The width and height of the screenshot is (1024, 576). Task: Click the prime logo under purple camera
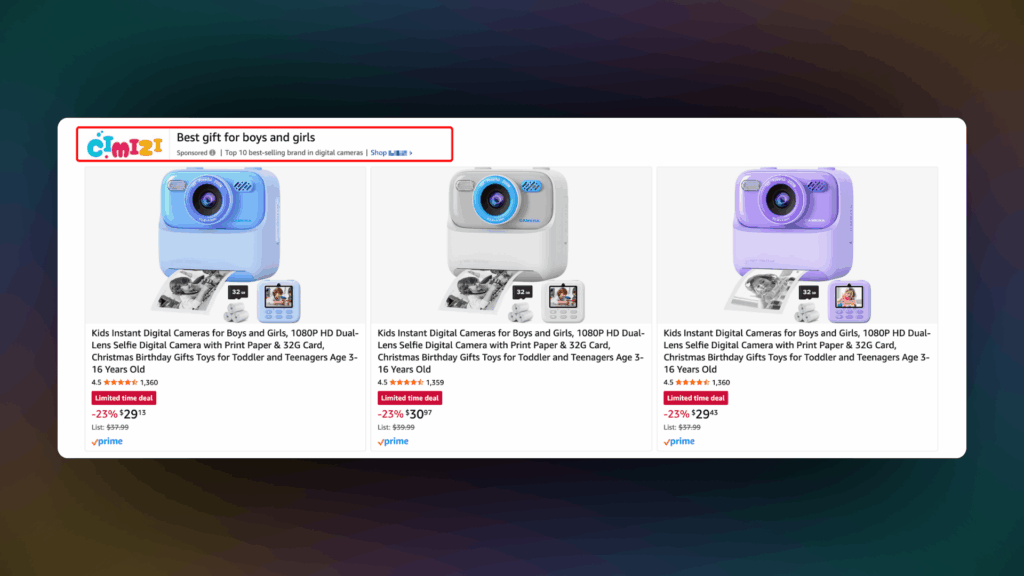[x=679, y=441]
